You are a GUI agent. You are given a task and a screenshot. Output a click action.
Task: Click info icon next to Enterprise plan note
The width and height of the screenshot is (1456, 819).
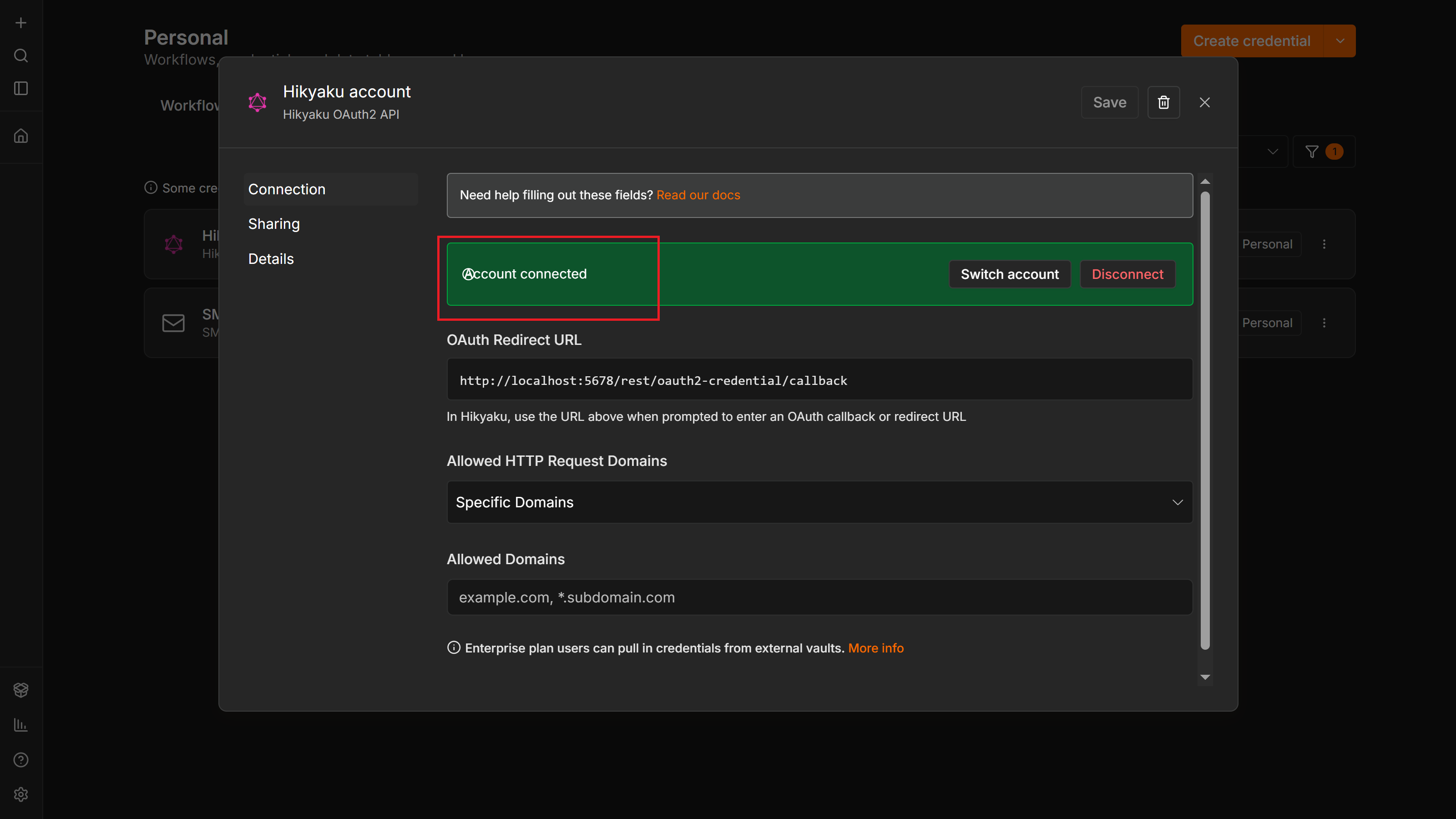[x=453, y=648]
